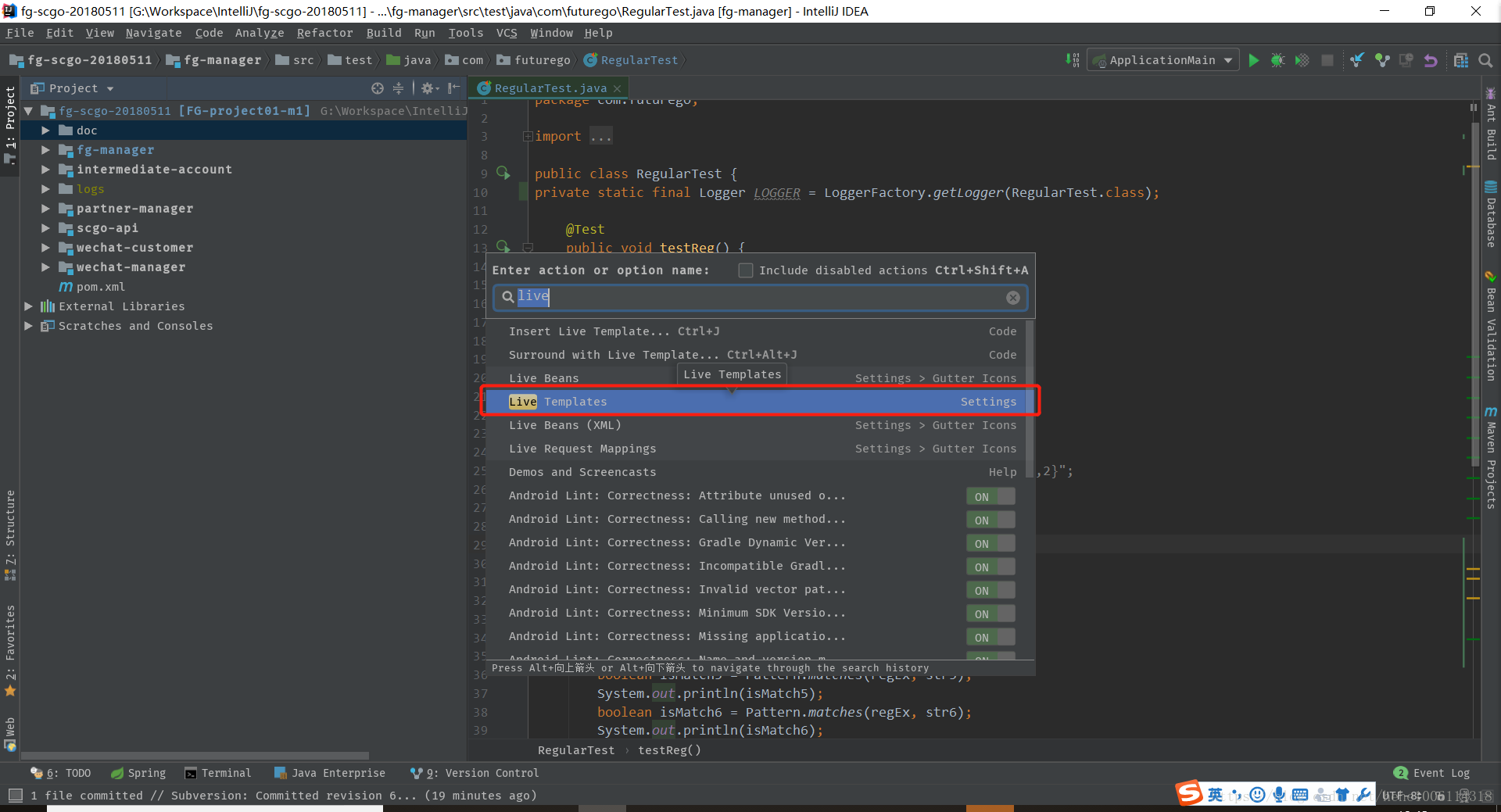Expand intermediate-account module
Viewport: 1501px width, 812px height.
click(x=45, y=170)
